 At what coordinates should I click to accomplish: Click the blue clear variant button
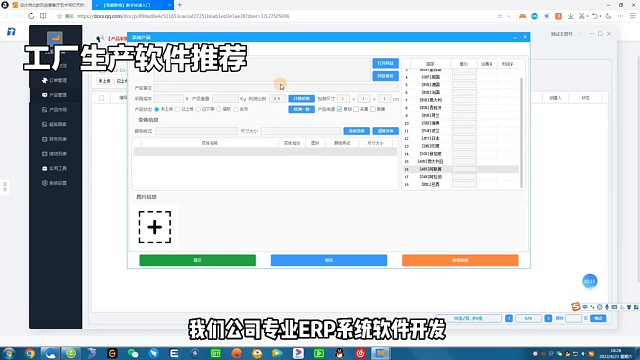click(x=385, y=131)
